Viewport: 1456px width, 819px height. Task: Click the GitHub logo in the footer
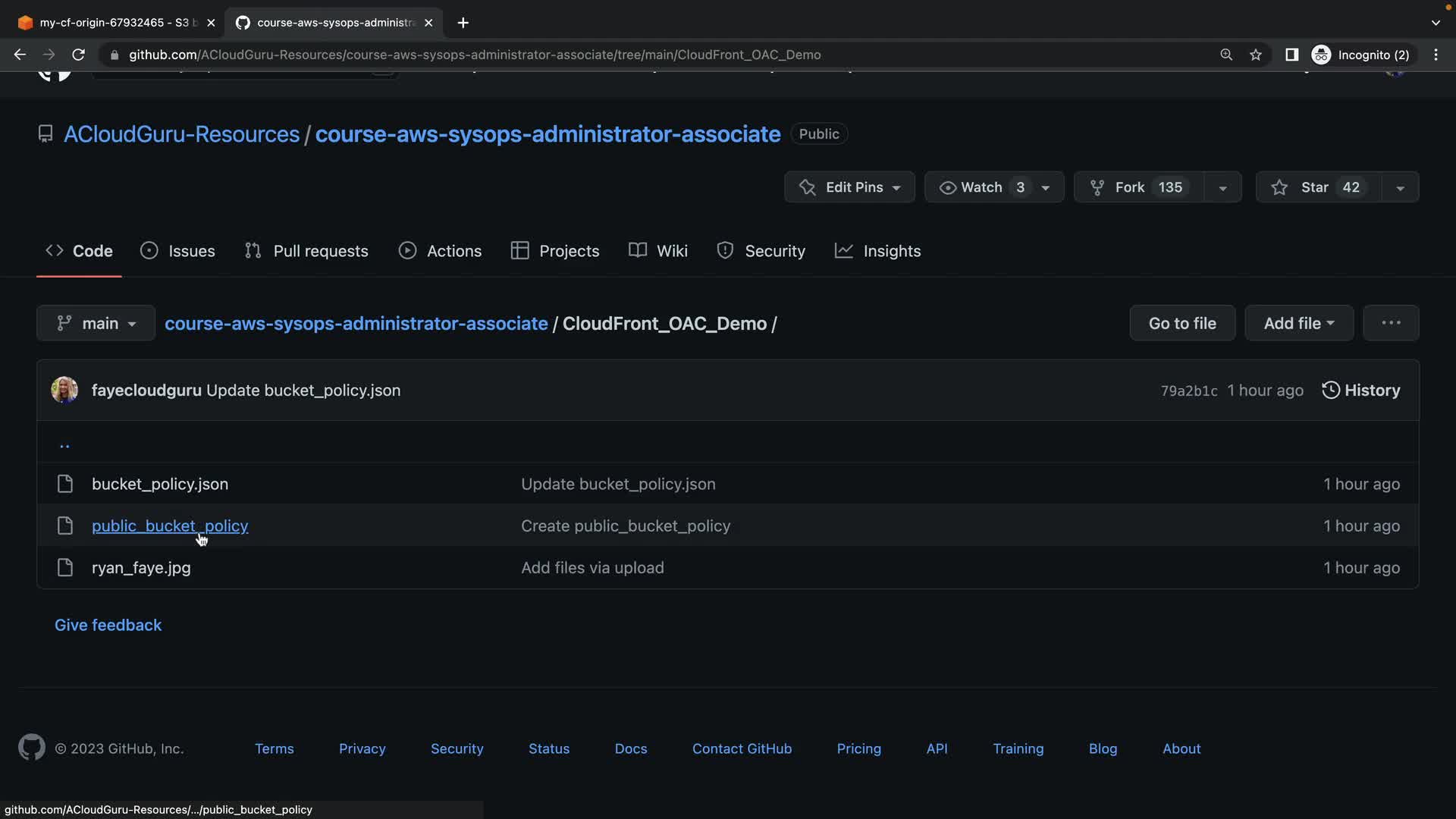(x=31, y=748)
